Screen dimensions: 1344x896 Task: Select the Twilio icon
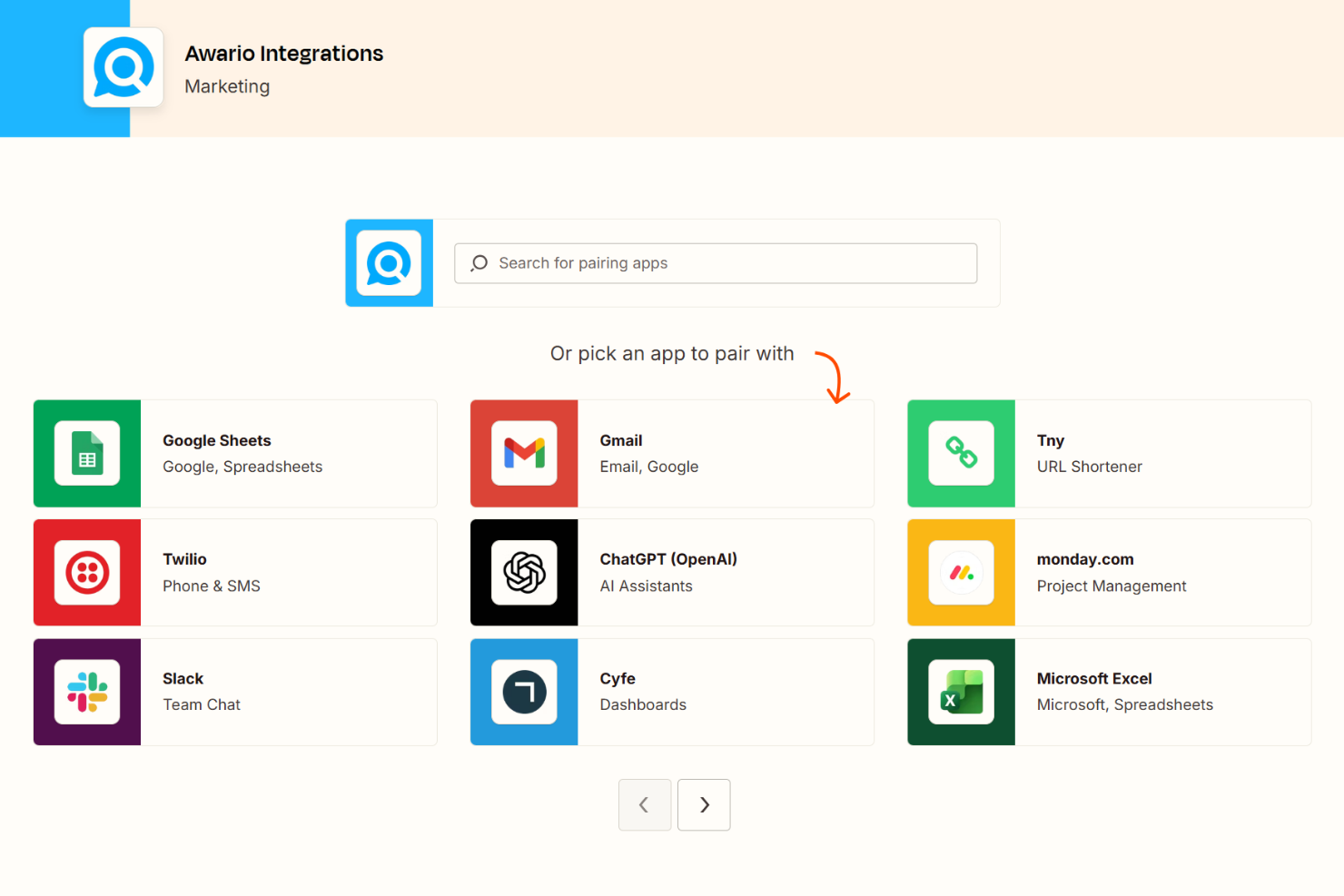[86, 573]
